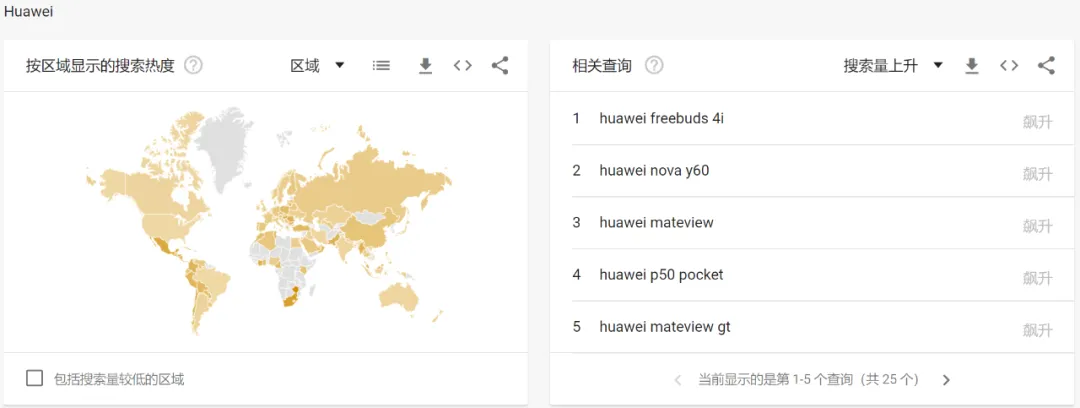Click the Huawei heading text

point(28,12)
